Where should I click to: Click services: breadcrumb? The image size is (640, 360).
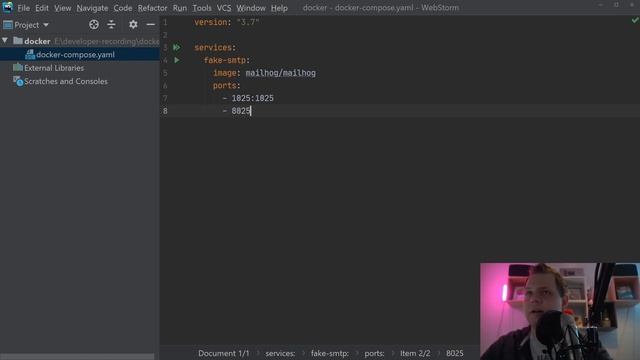pos(280,353)
